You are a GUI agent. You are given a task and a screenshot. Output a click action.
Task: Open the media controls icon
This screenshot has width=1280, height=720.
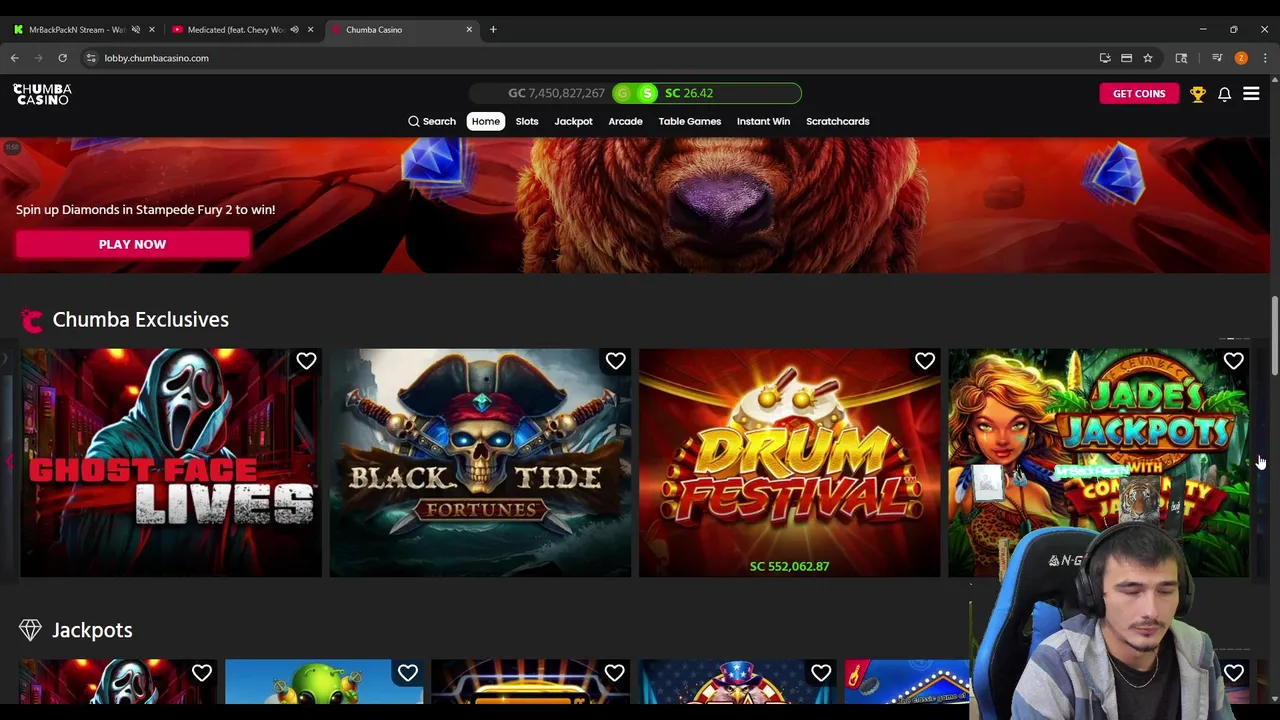point(1217,58)
